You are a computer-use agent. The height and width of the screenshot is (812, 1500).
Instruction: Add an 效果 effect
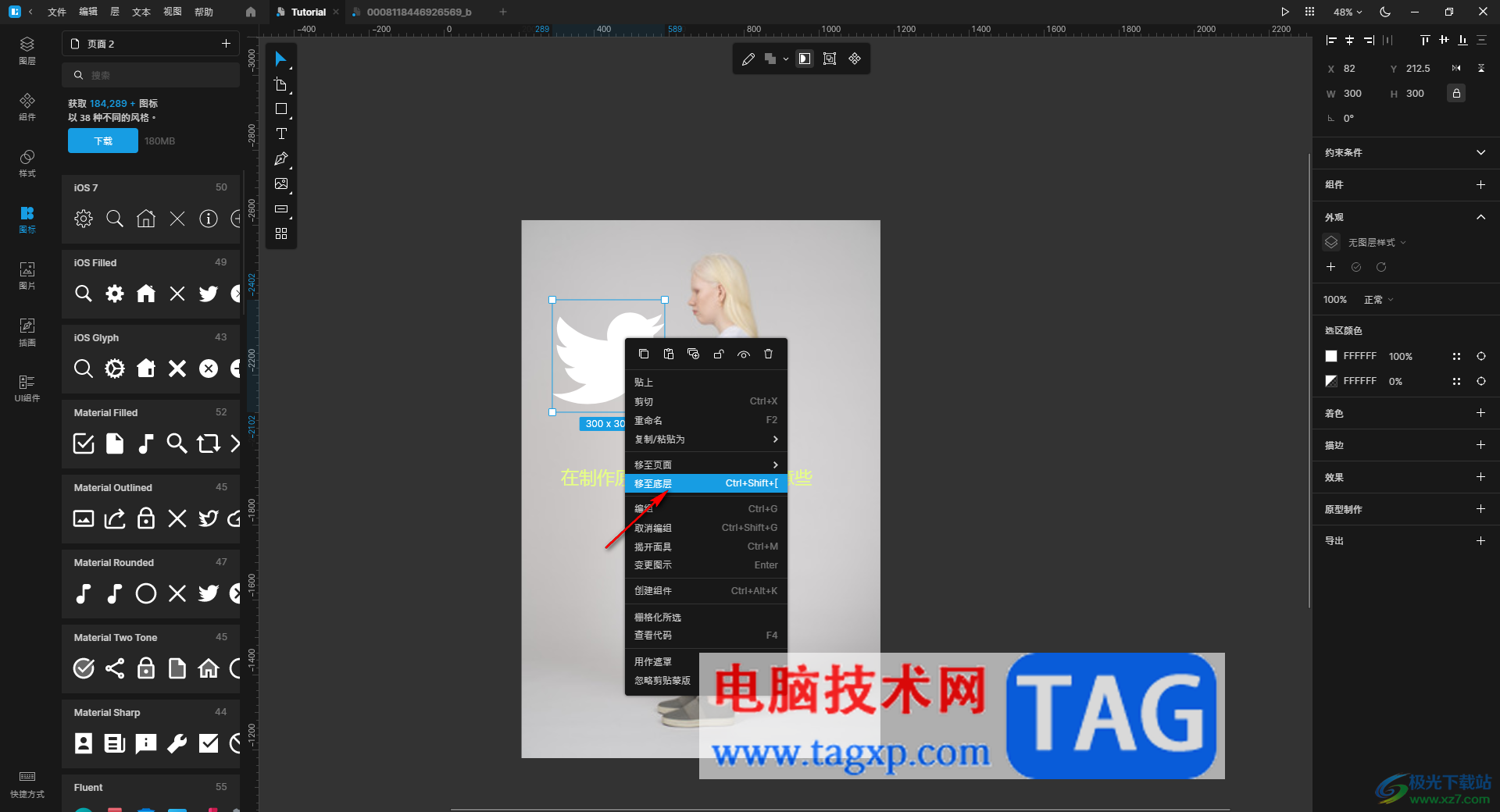click(1480, 477)
